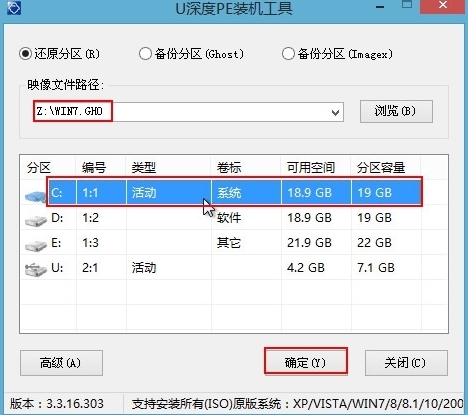The height and width of the screenshot is (415, 468).
Task: Click the 系统 volume label
Action: 229,193
